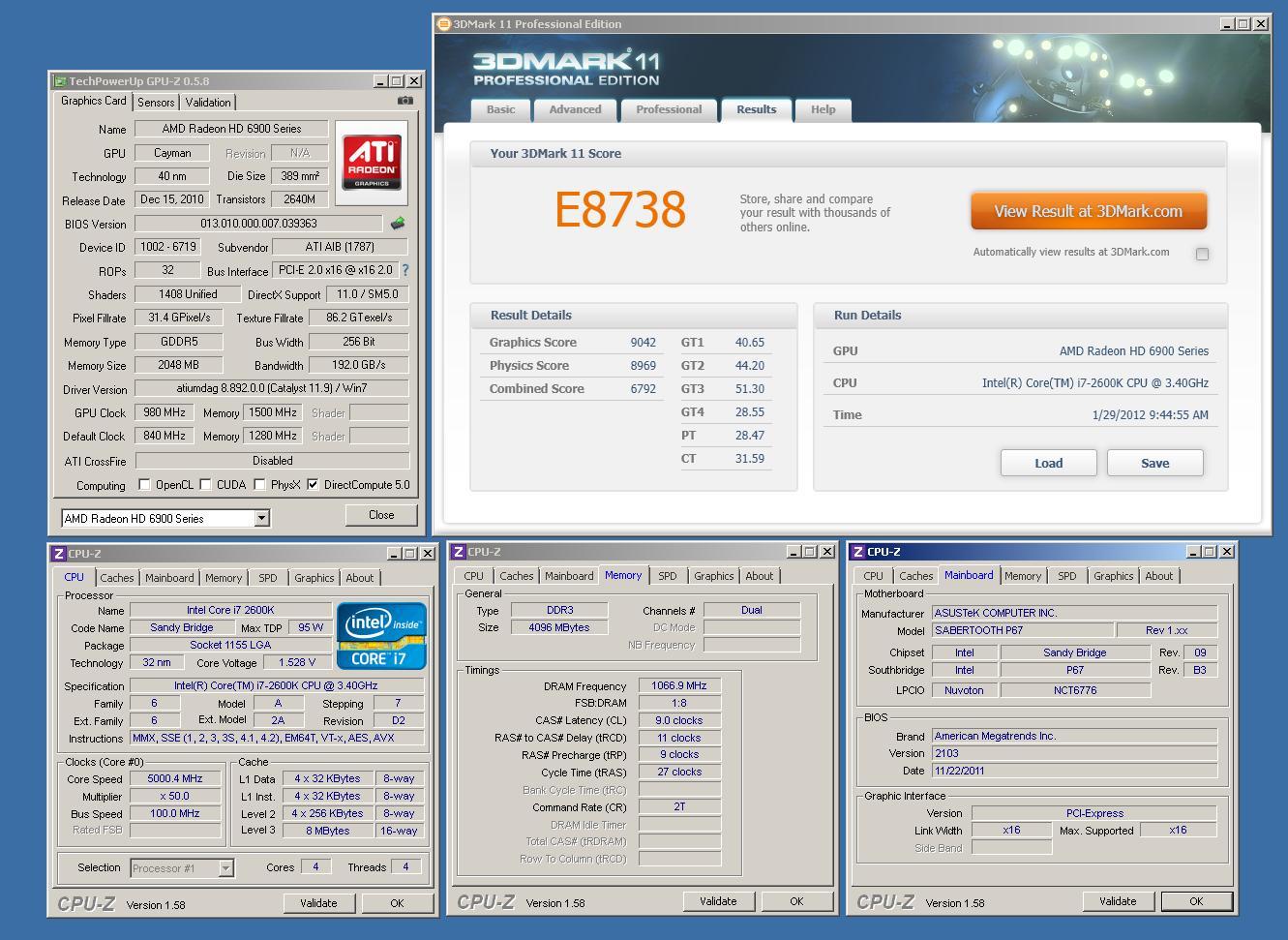The image size is (1288, 940).
Task: Click the Core Voltage 1.528 V value
Action: (x=296, y=663)
